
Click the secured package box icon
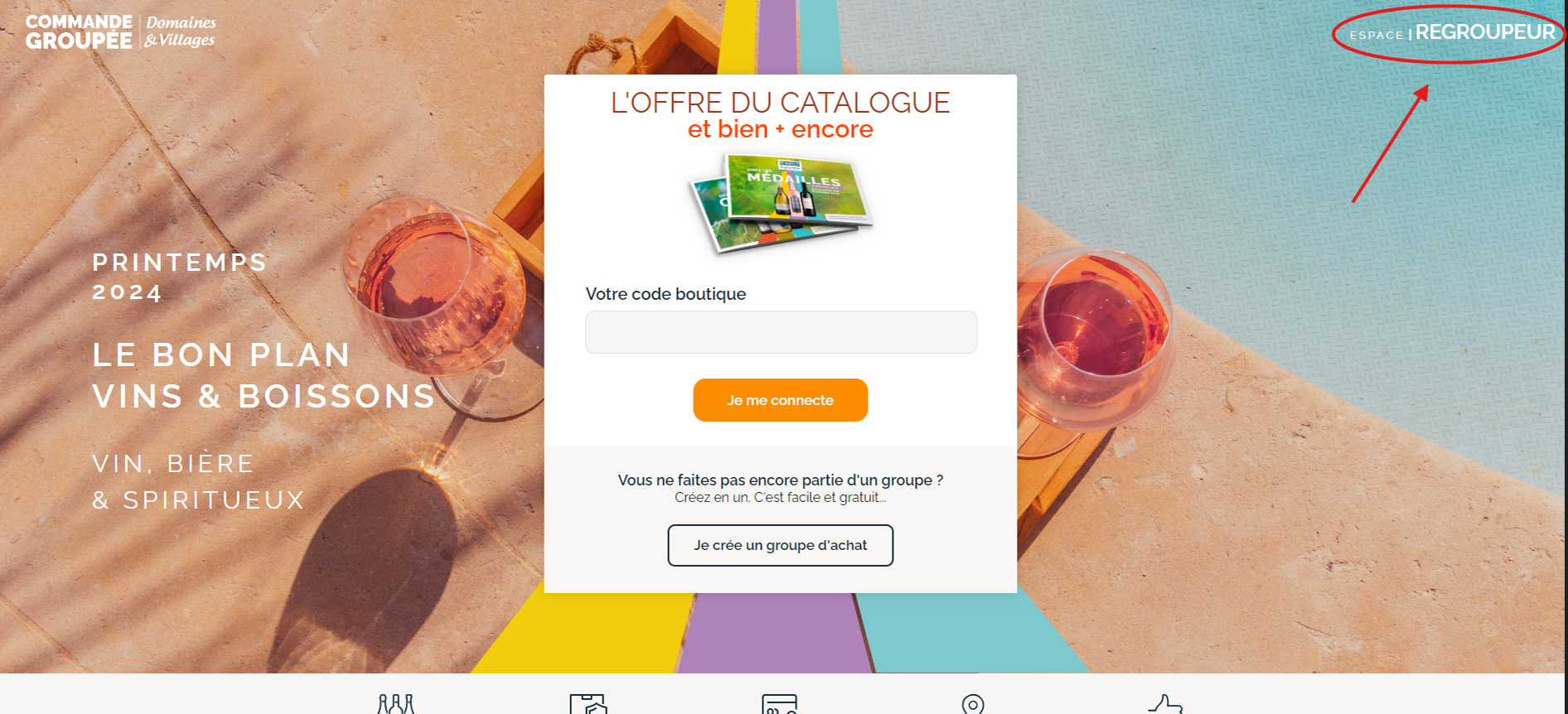click(x=588, y=704)
